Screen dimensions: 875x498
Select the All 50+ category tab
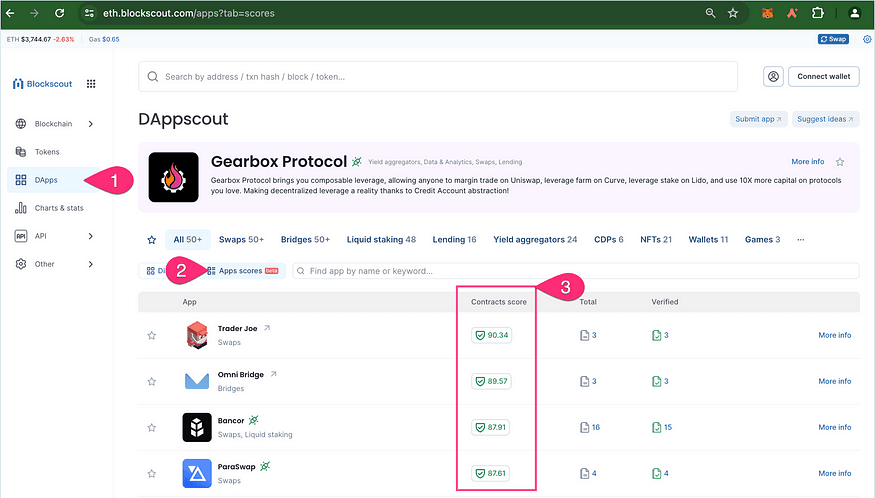(x=188, y=240)
